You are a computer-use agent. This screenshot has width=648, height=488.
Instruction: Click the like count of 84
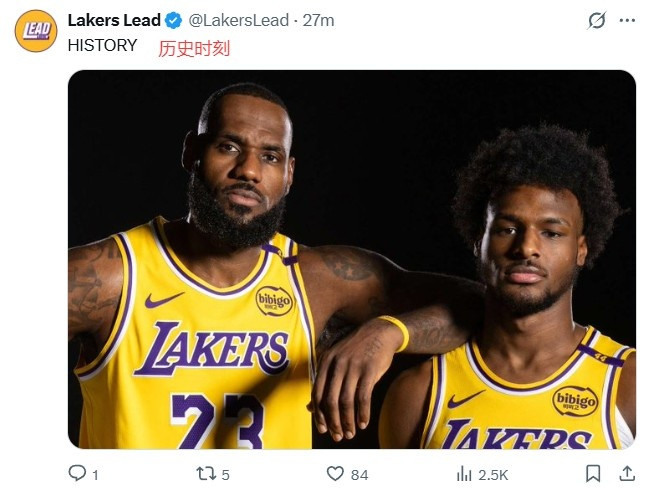pos(360,474)
